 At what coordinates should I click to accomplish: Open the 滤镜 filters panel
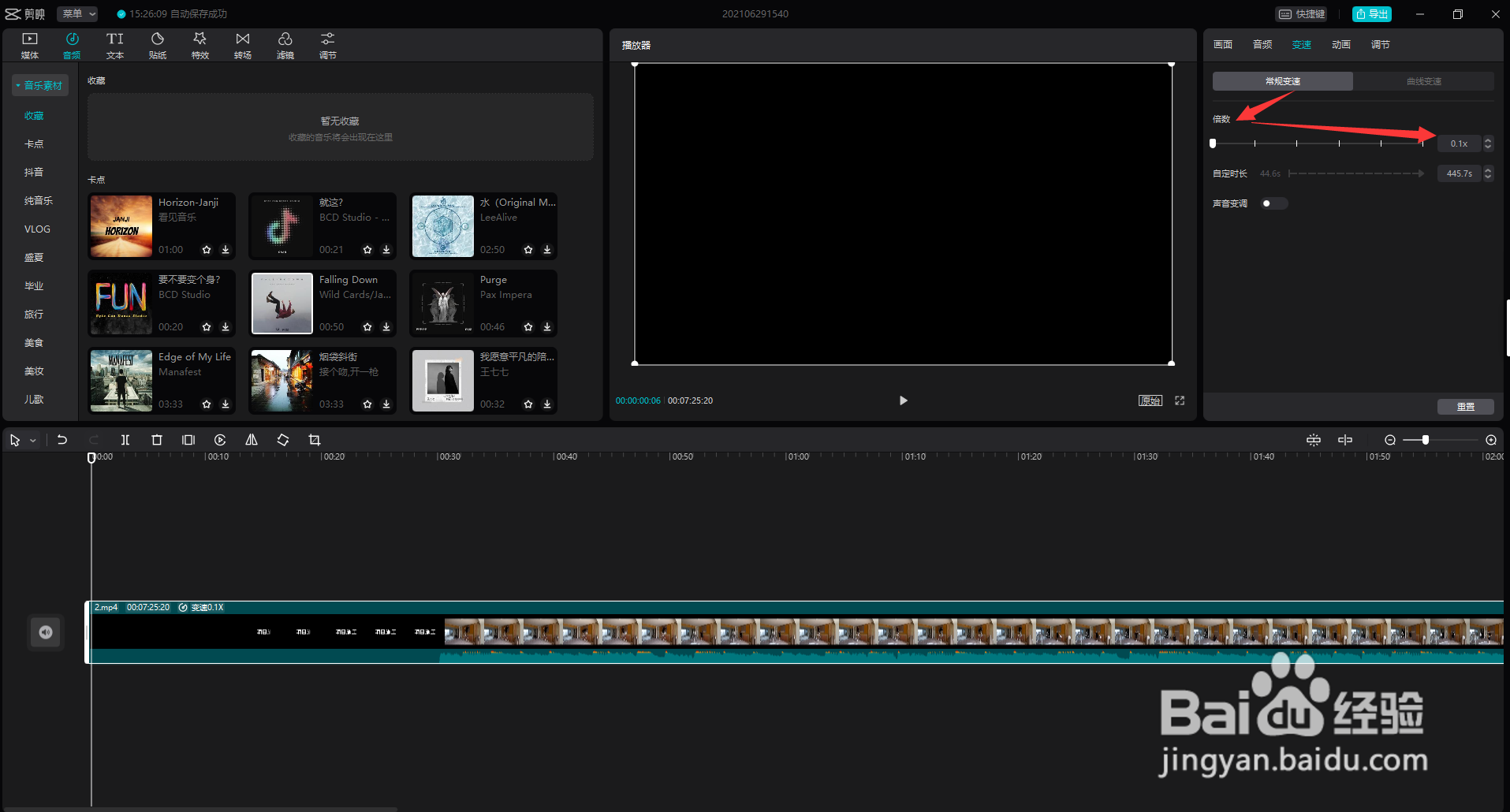(x=285, y=46)
